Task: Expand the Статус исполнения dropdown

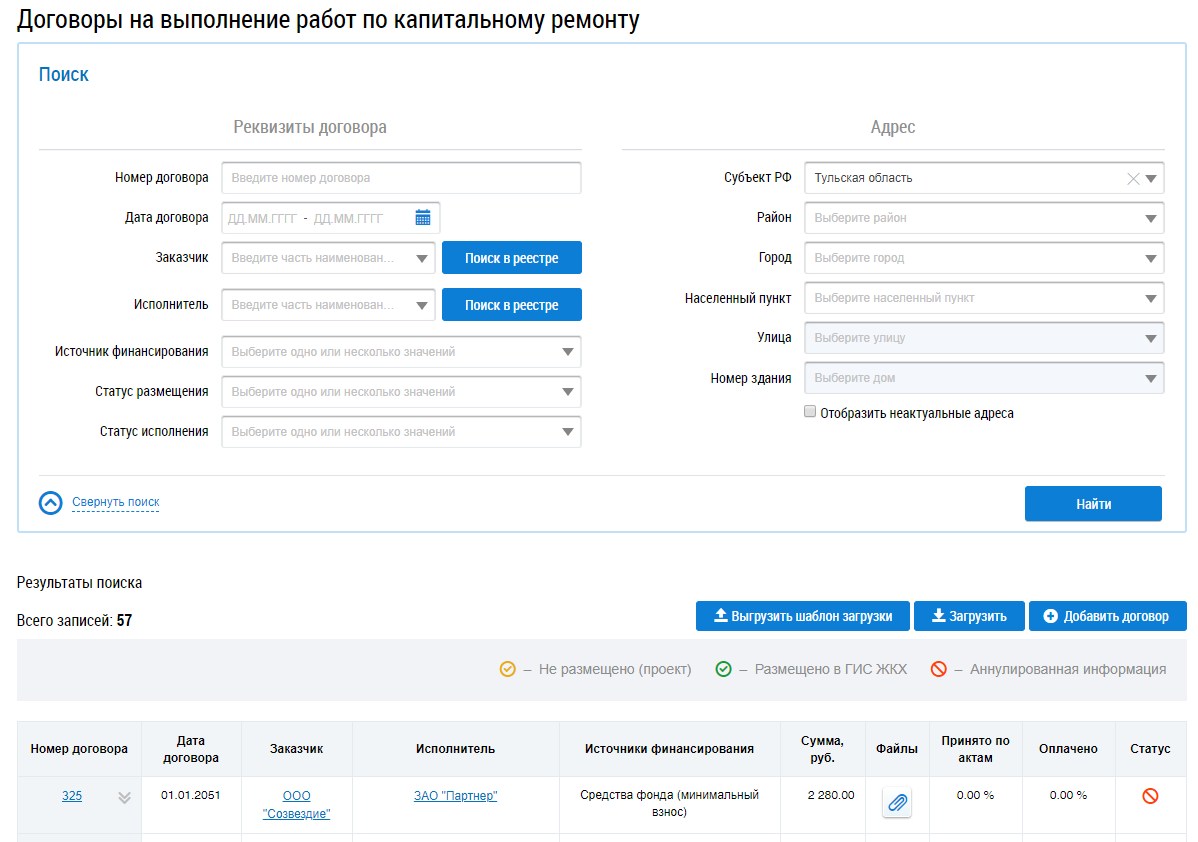Action: pyautogui.click(x=568, y=432)
